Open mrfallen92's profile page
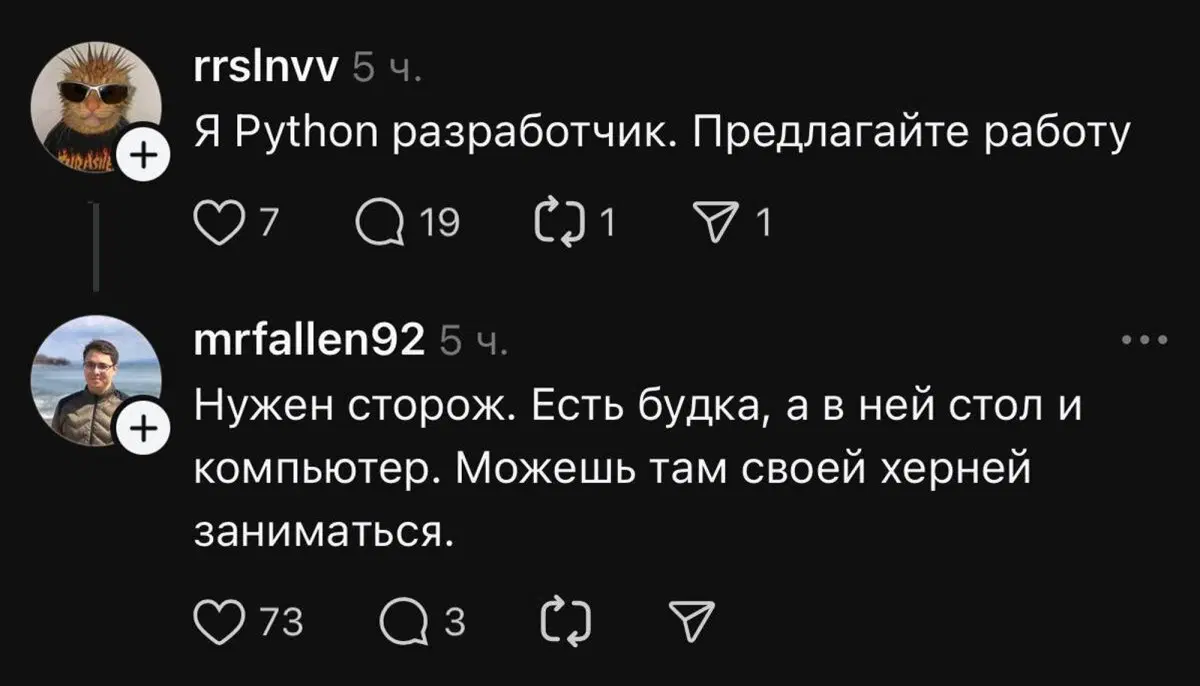 [x=308, y=341]
